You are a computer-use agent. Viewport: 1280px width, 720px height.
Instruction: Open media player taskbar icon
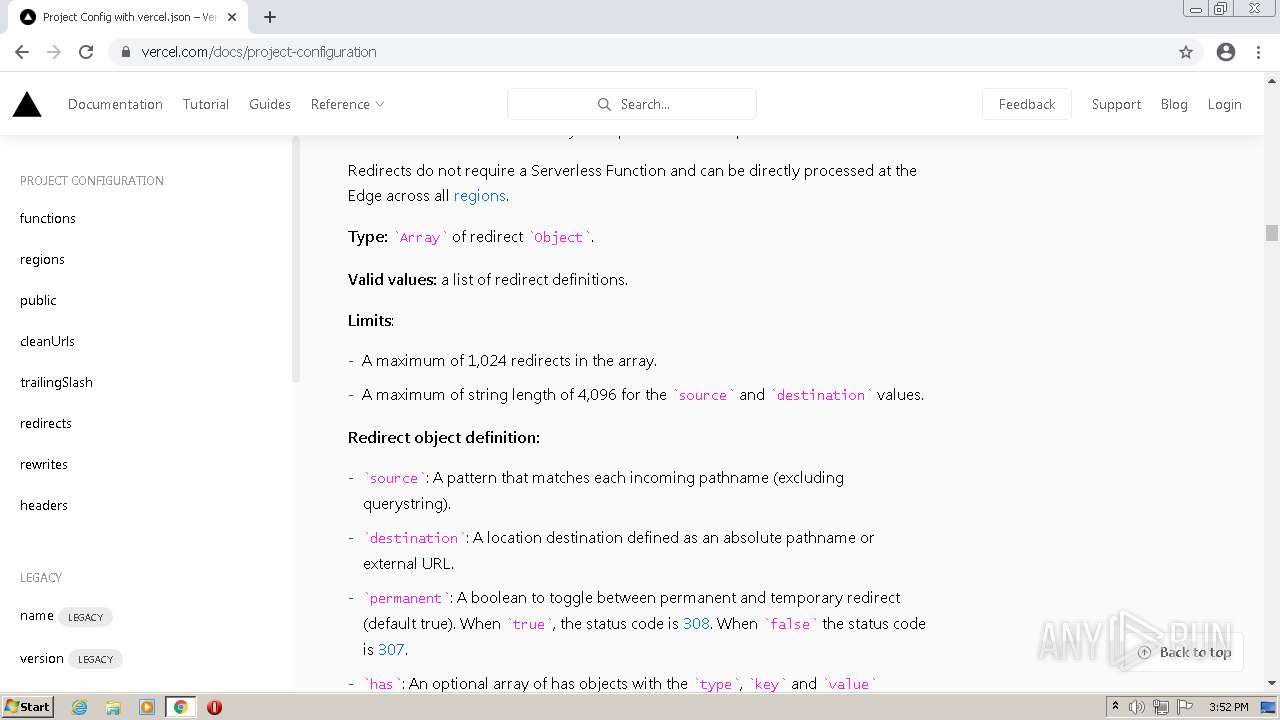coord(147,707)
